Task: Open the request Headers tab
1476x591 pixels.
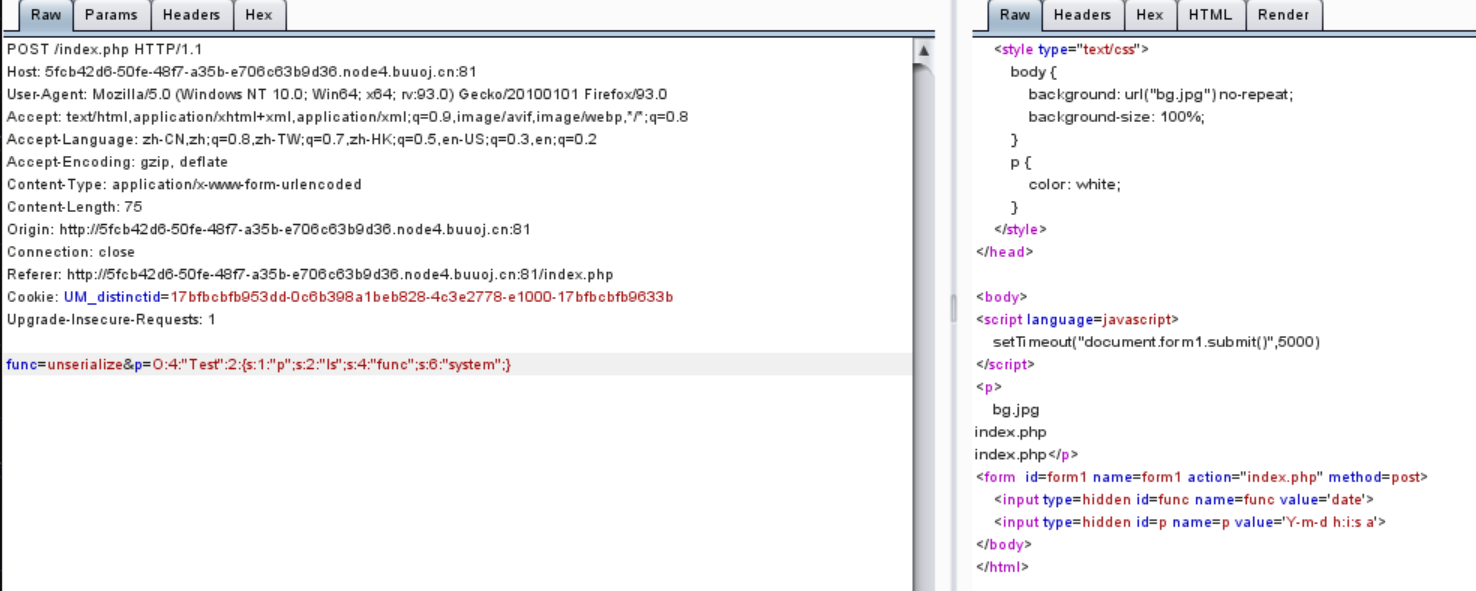Action: tap(191, 15)
